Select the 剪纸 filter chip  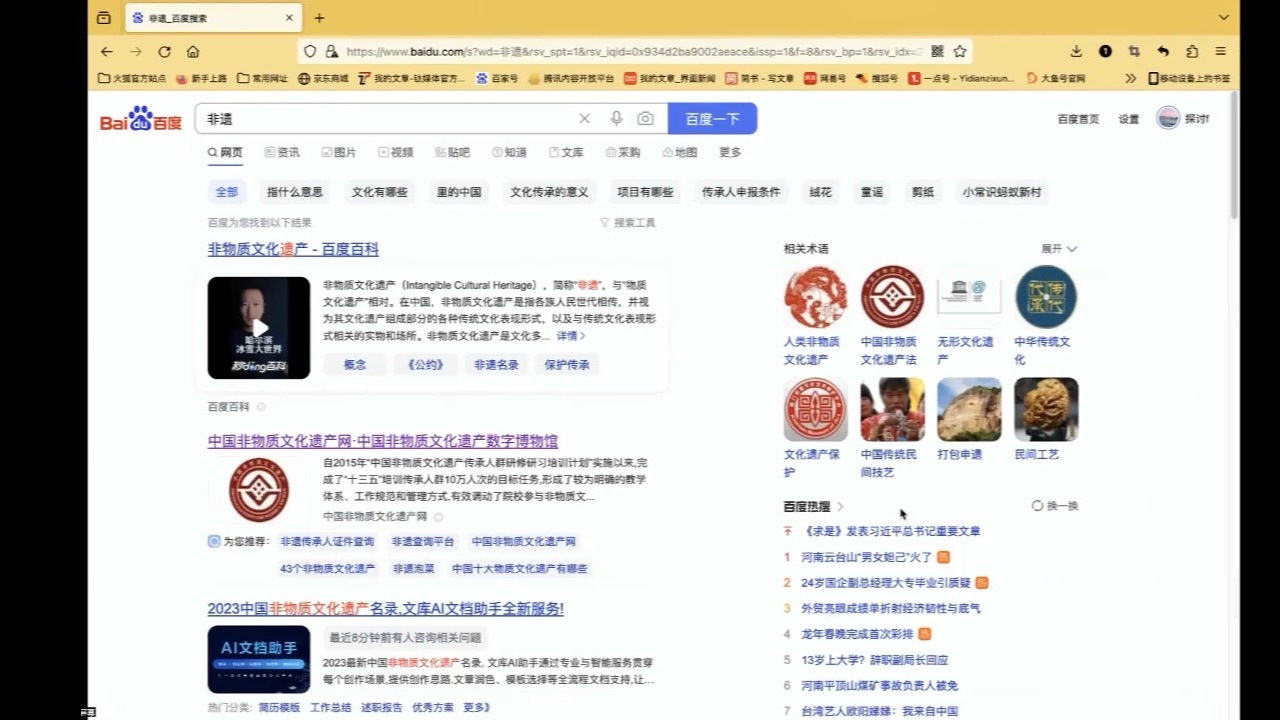pyautogui.click(x=923, y=192)
